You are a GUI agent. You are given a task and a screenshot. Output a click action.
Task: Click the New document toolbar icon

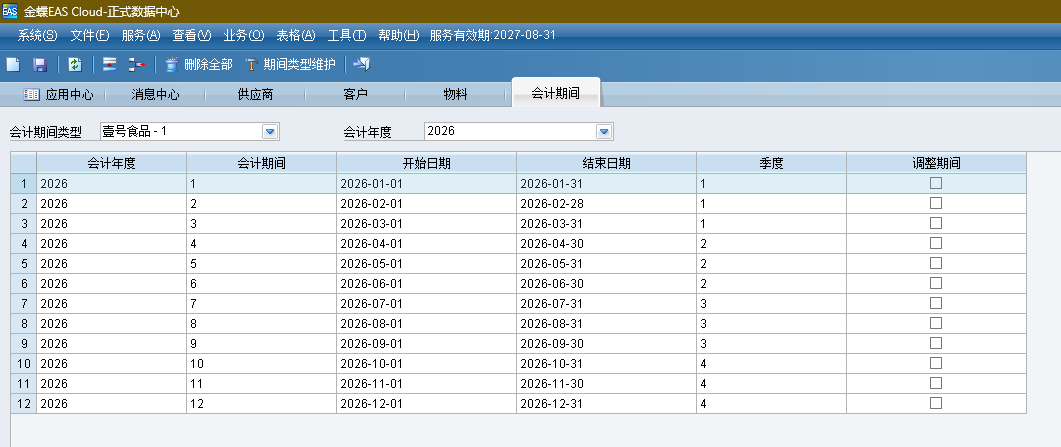pos(13,65)
